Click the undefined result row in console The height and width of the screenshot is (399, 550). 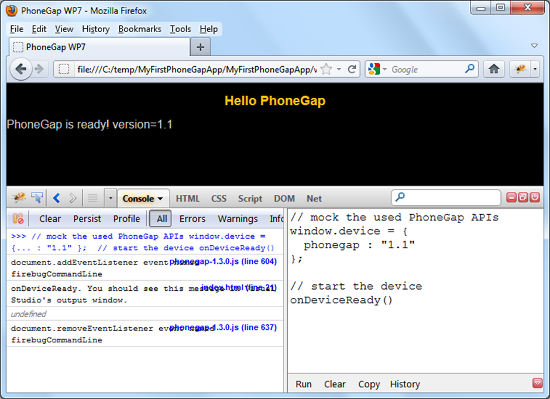pyautogui.click(x=145, y=314)
